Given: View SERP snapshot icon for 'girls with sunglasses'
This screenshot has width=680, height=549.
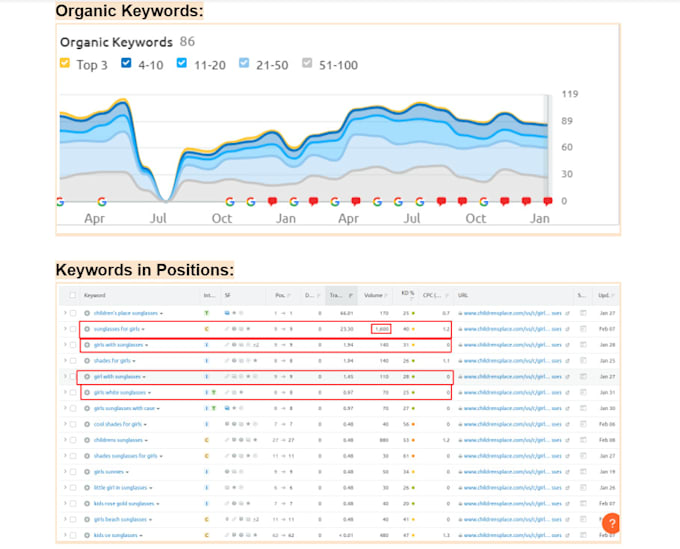Looking at the screenshot, I should [583, 345].
